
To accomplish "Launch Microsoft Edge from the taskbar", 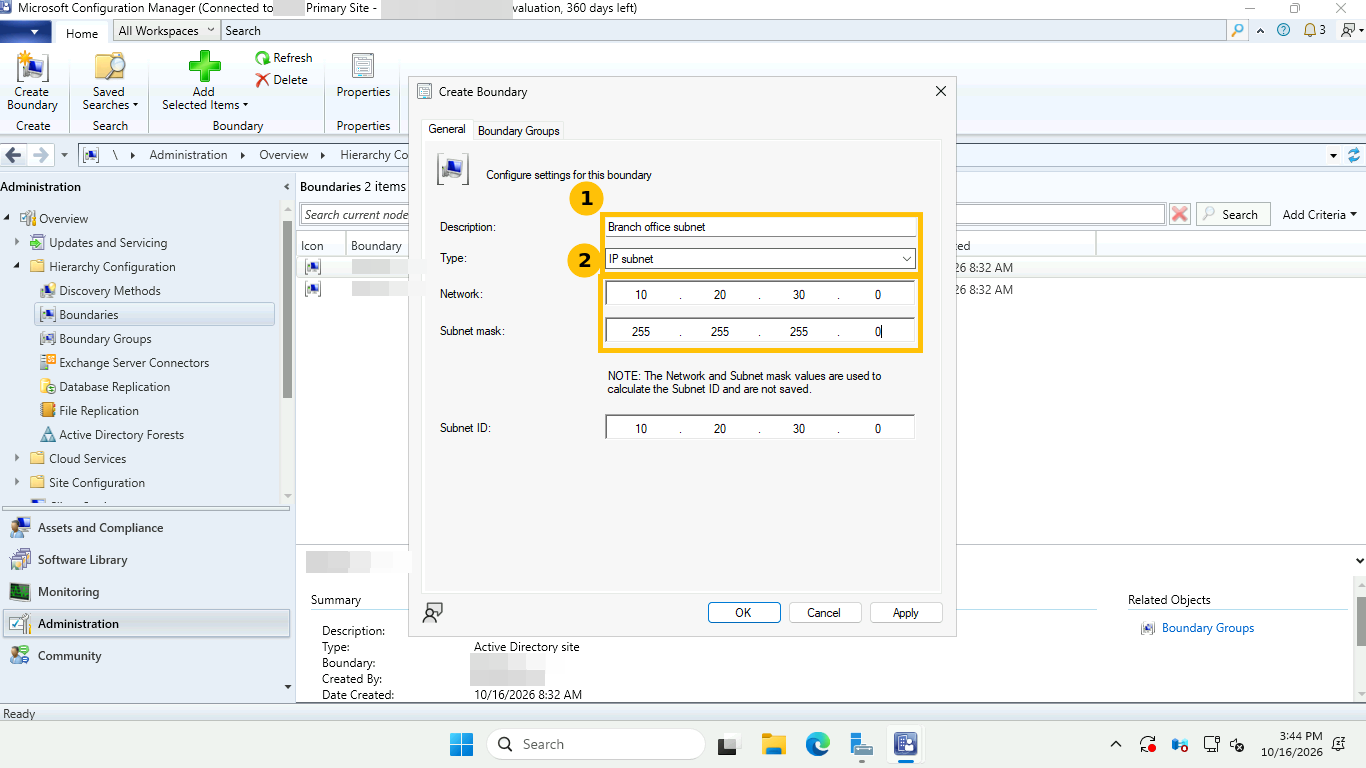I will [x=818, y=744].
